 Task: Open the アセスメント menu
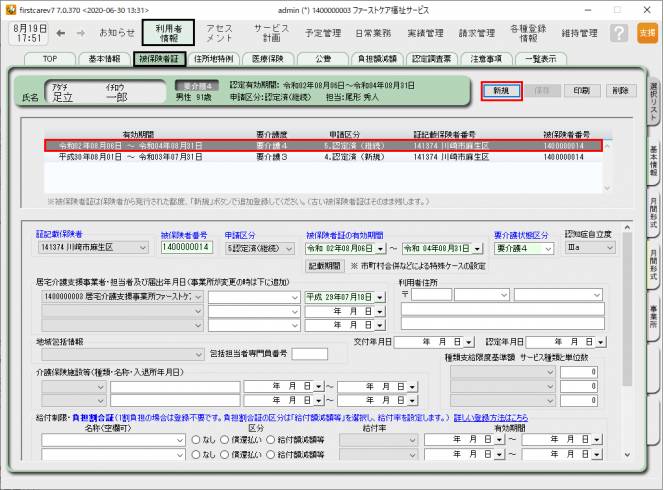(x=219, y=33)
